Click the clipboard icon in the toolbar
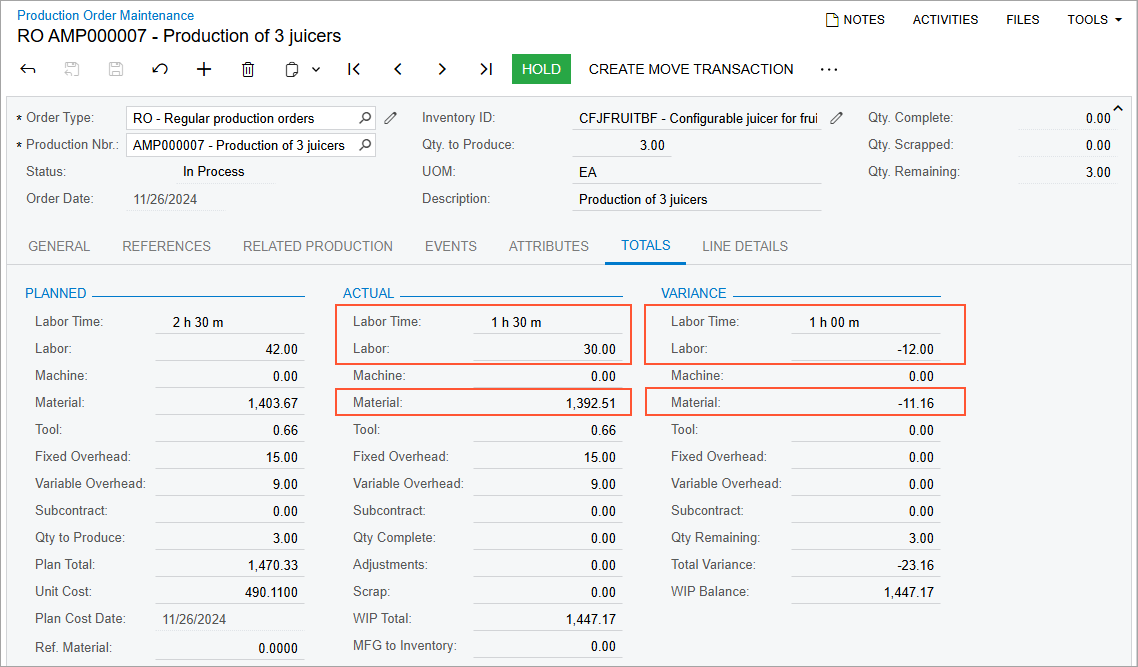The width and height of the screenshot is (1138, 667). pos(292,69)
